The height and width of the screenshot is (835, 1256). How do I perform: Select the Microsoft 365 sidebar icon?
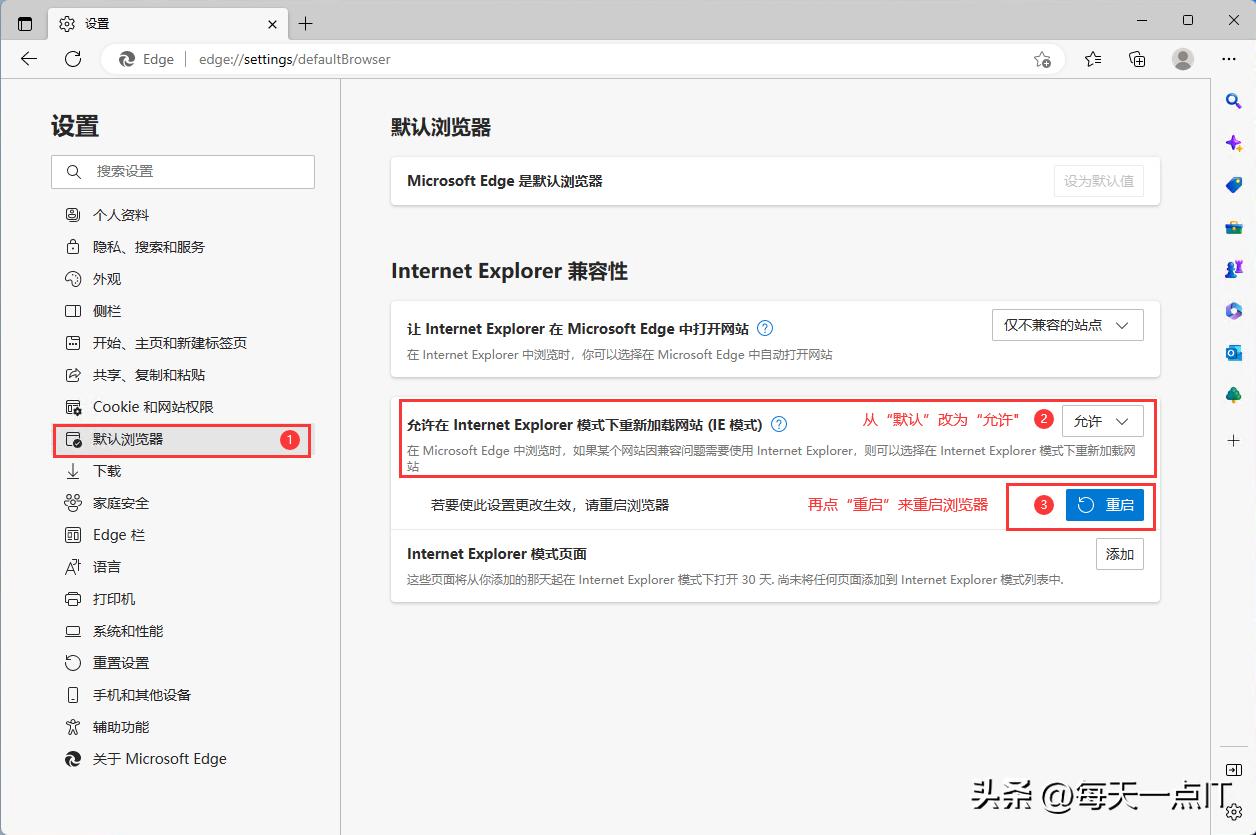click(x=1233, y=310)
